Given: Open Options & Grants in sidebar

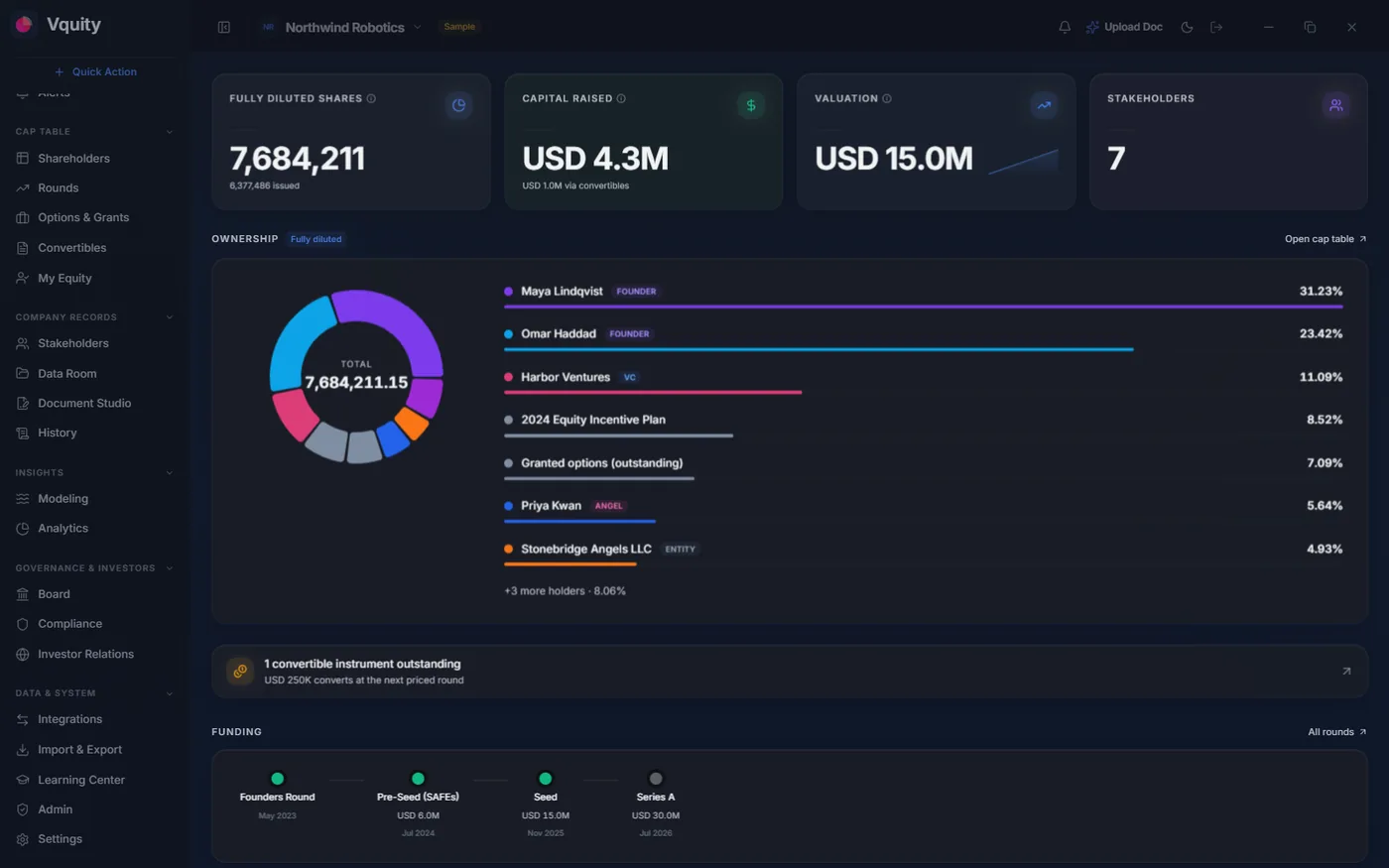Looking at the screenshot, I should [83, 217].
